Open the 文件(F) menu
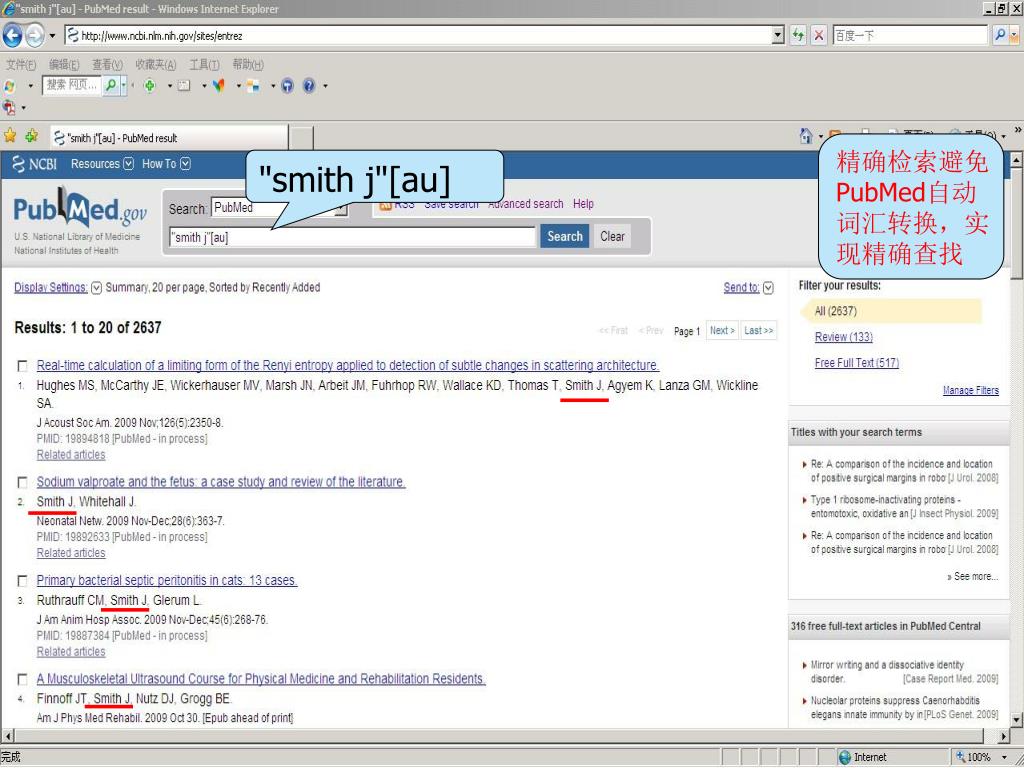Image resolution: width=1024 pixels, height=768 pixels. pyautogui.click(x=21, y=65)
